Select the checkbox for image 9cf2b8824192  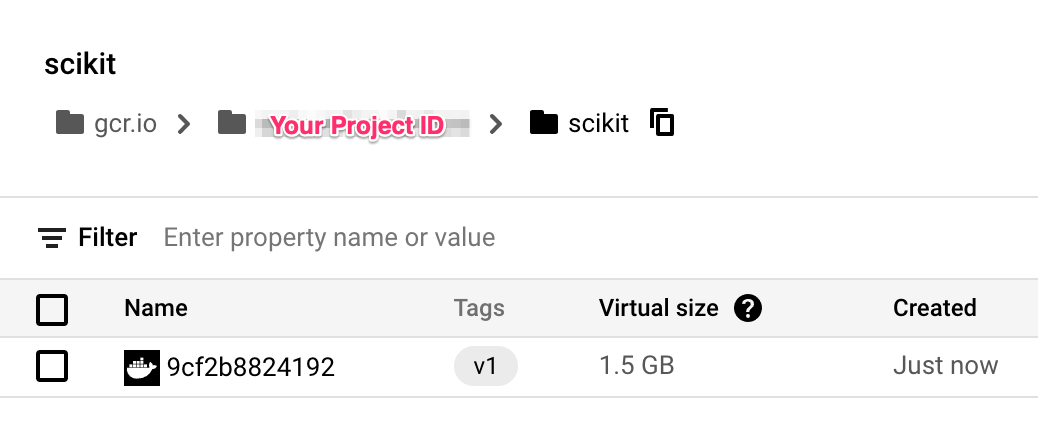pyautogui.click(x=52, y=367)
